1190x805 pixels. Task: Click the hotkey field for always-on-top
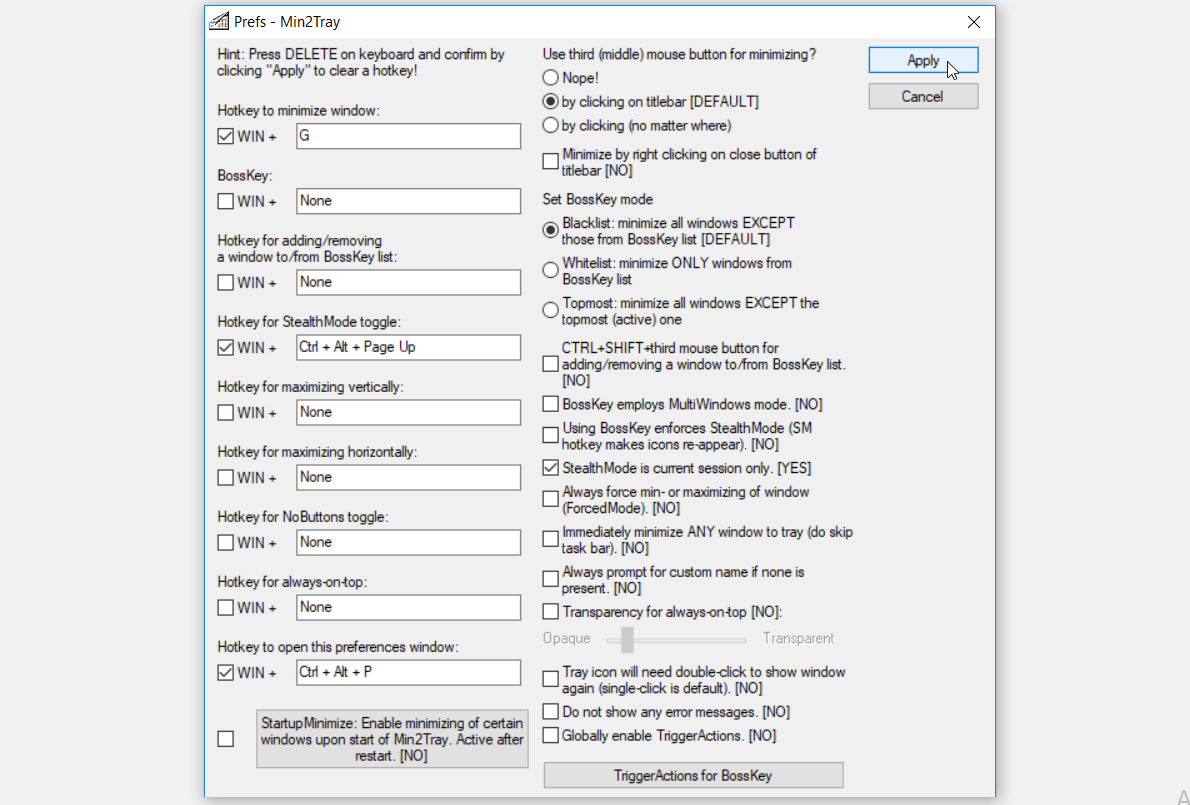click(408, 607)
